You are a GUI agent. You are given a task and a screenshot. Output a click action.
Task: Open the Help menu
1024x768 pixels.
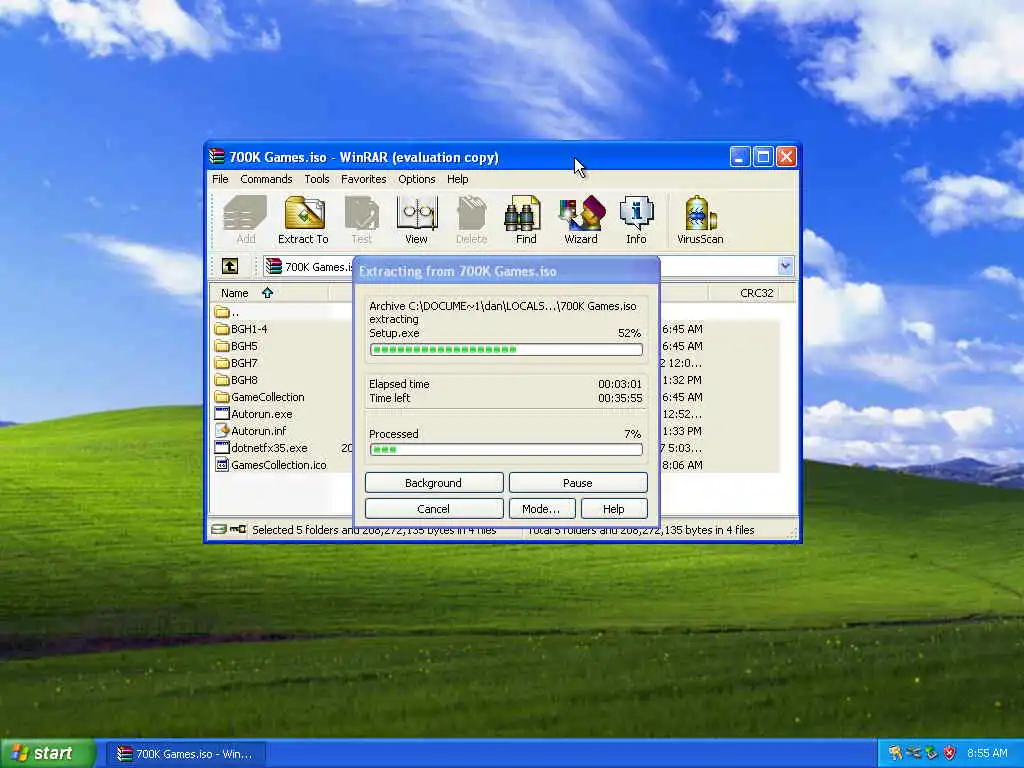458,179
